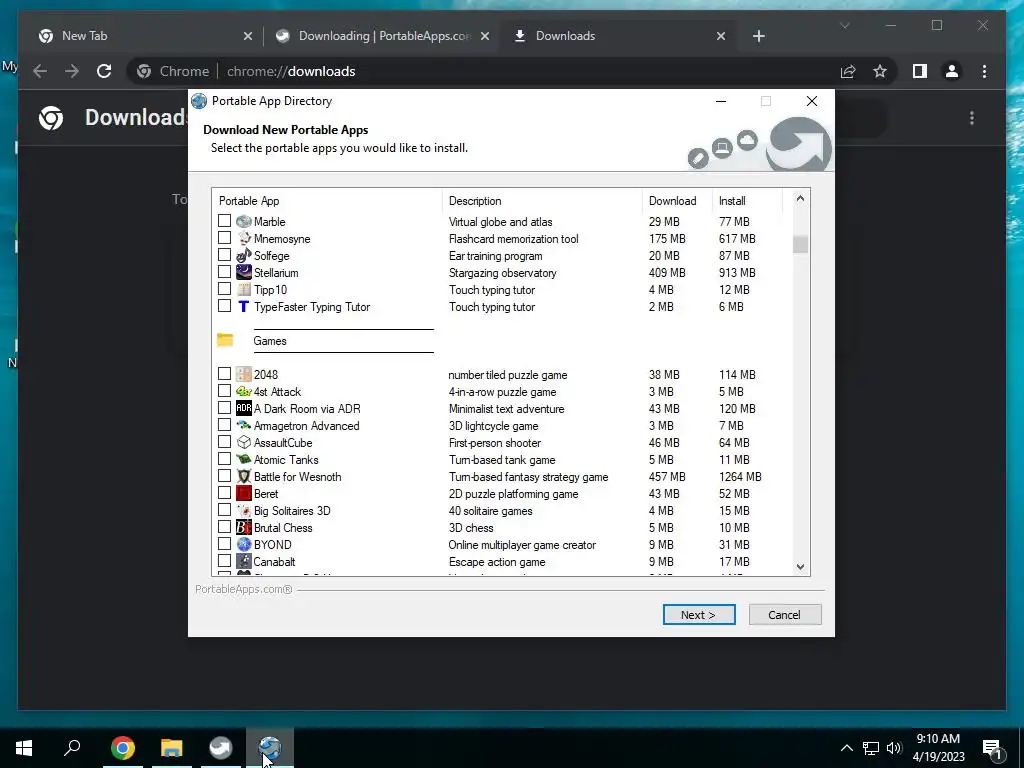Open the Chrome tab search dropdown
Image resolution: width=1024 pixels, height=768 pixels.
click(x=844, y=25)
